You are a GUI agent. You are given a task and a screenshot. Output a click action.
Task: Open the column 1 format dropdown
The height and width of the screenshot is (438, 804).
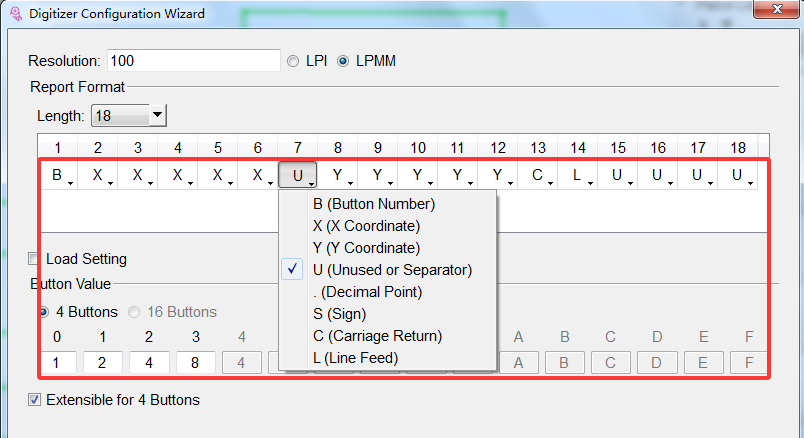[x=58, y=176]
